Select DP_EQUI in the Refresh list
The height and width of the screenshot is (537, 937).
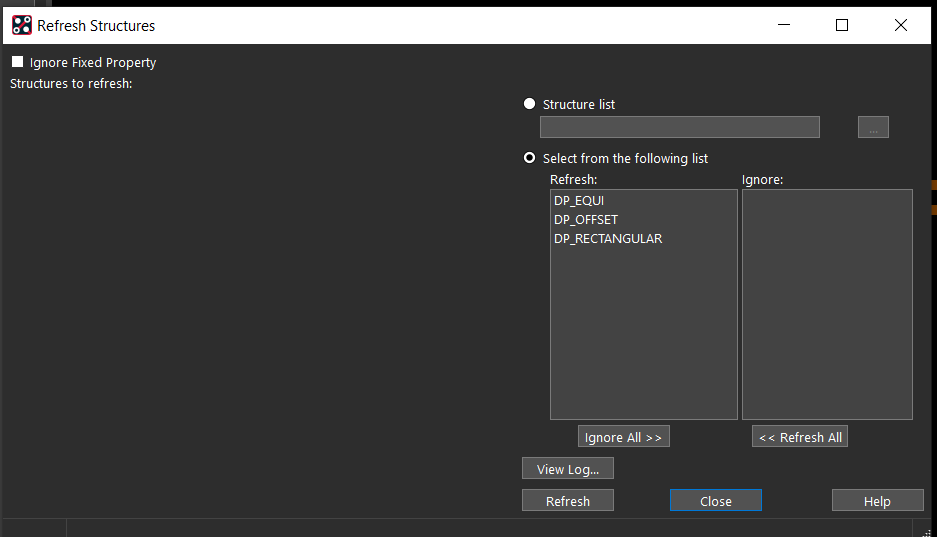click(x=579, y=201)
